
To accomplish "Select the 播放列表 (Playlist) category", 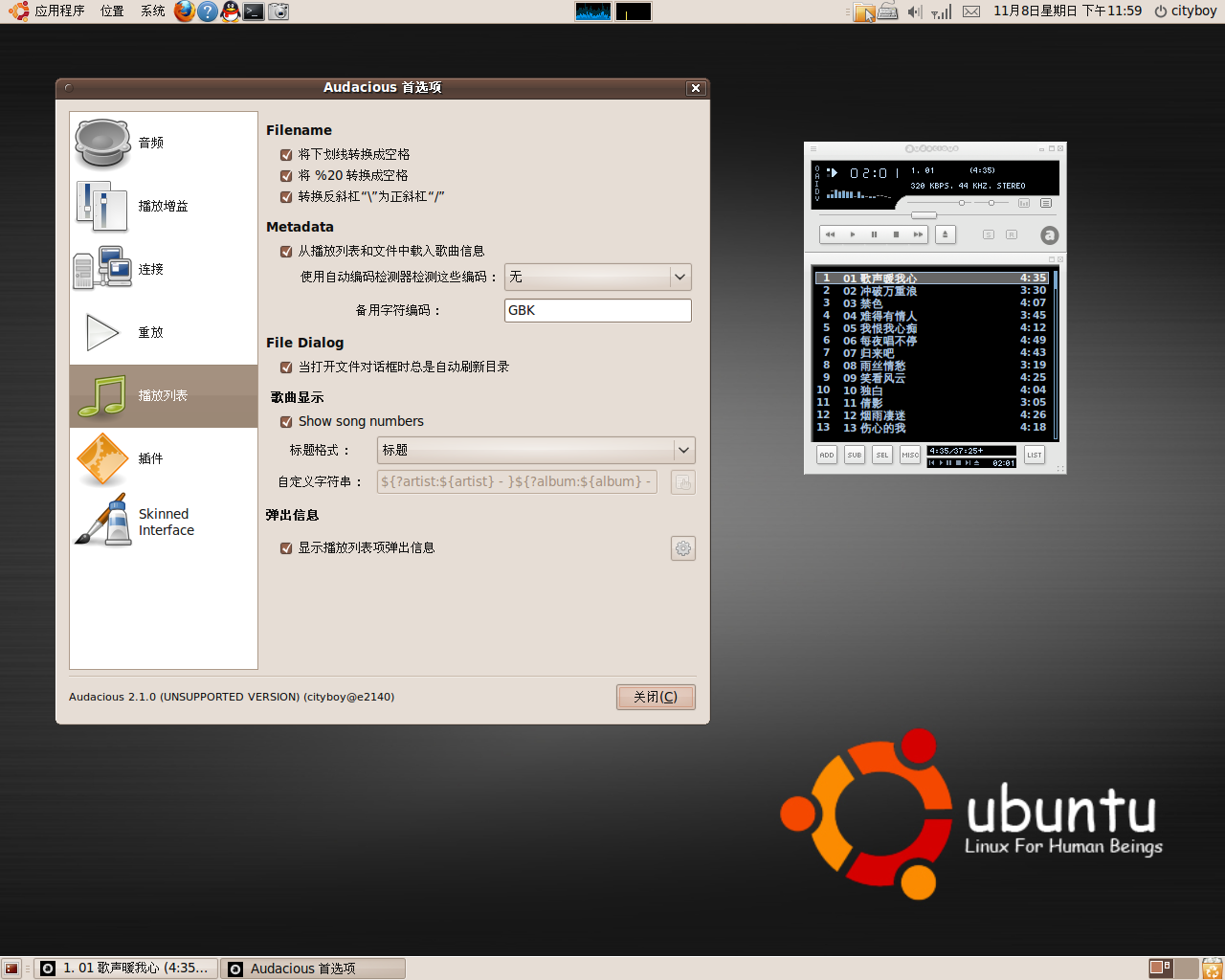I will 163,395.
